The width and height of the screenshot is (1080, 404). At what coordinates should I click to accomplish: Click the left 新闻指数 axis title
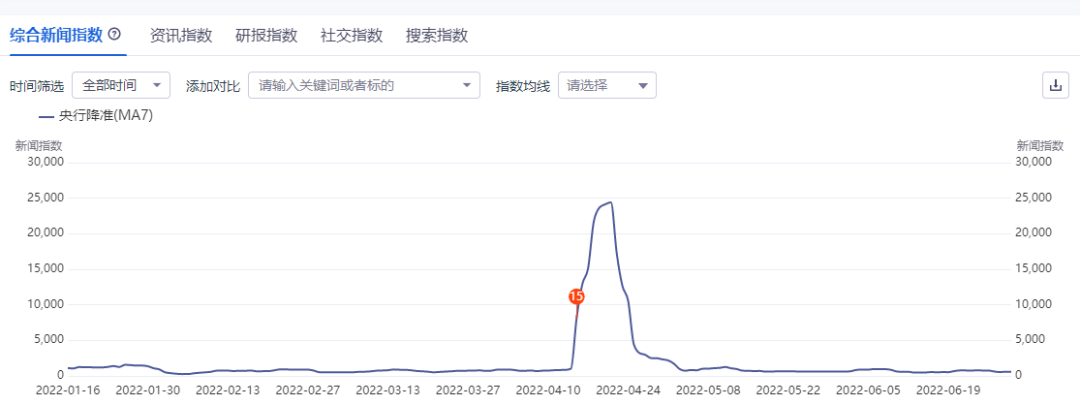[39, 145]
